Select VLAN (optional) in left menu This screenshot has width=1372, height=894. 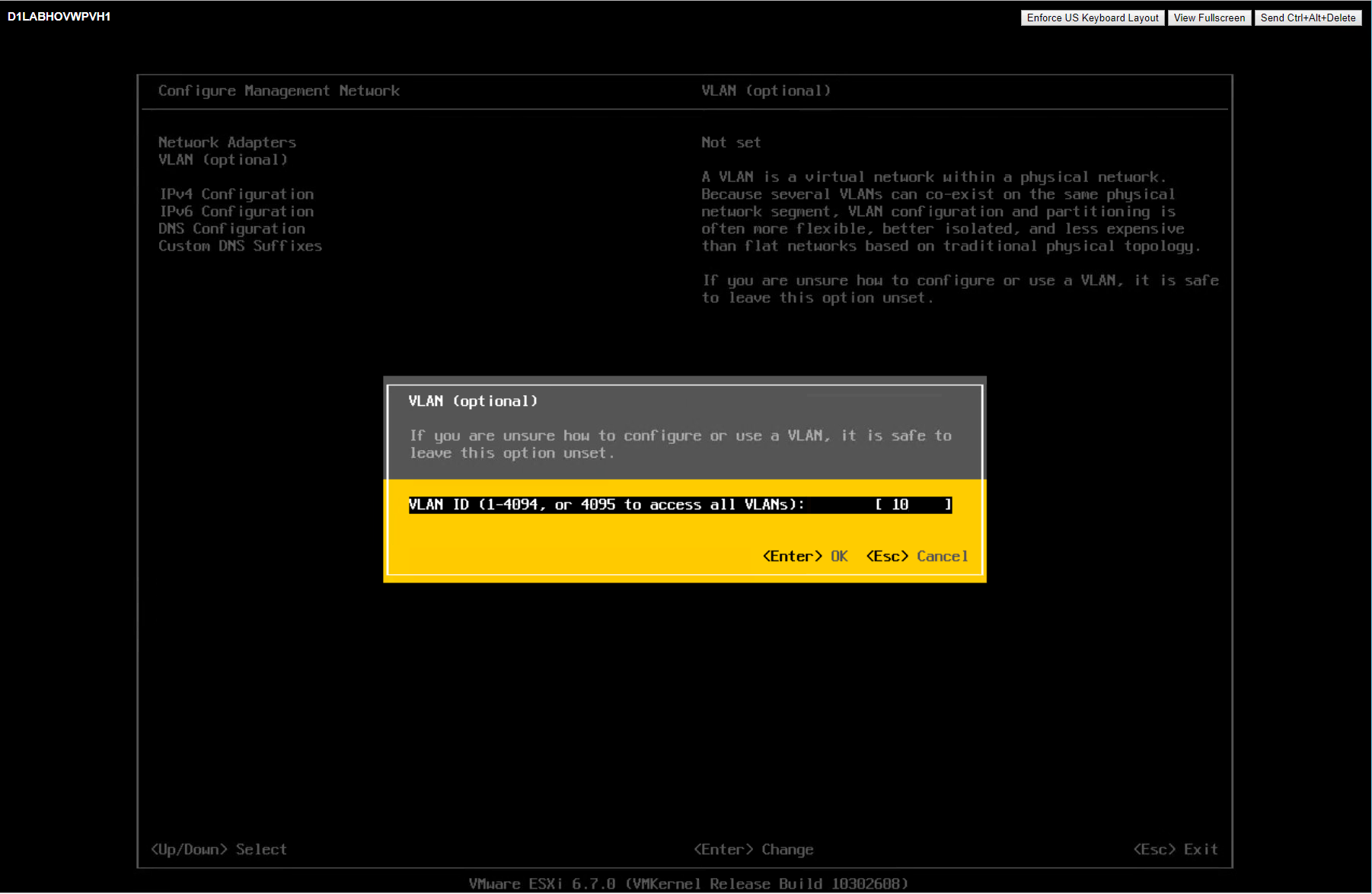click(x=222, y=160)
